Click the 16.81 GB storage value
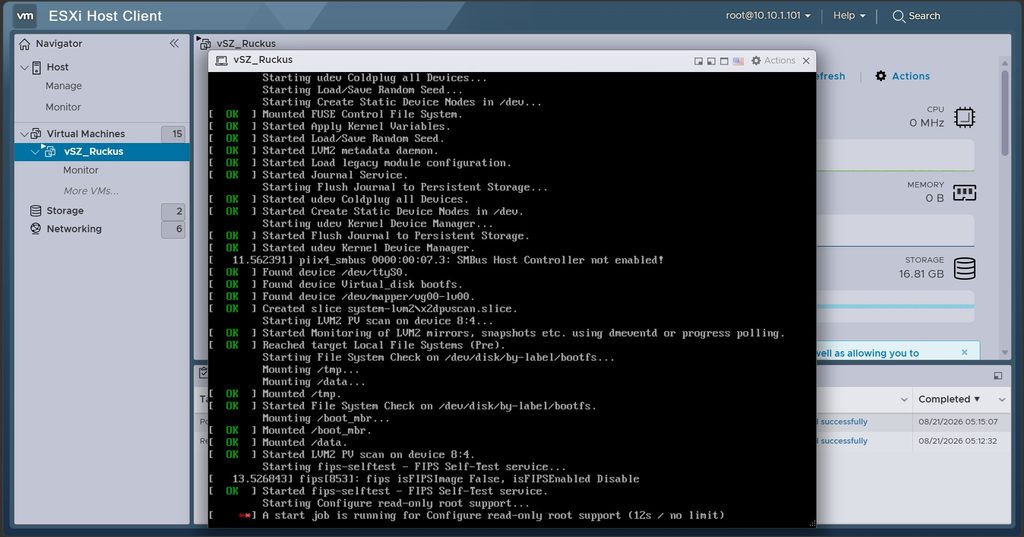Image resolution: width=1024 pixels, height=537 pixels. pyautogui.click(x=921, y=274)
